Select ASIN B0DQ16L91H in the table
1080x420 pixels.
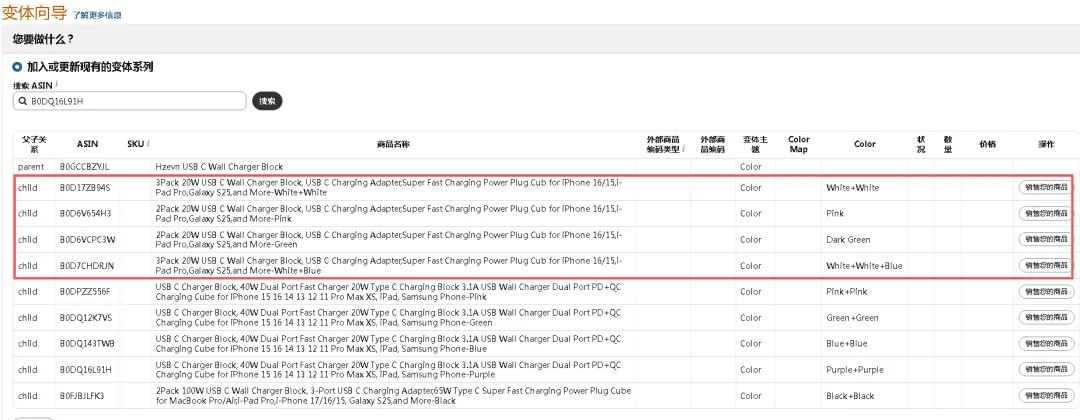pyautogui.click(x=85, y=370)
